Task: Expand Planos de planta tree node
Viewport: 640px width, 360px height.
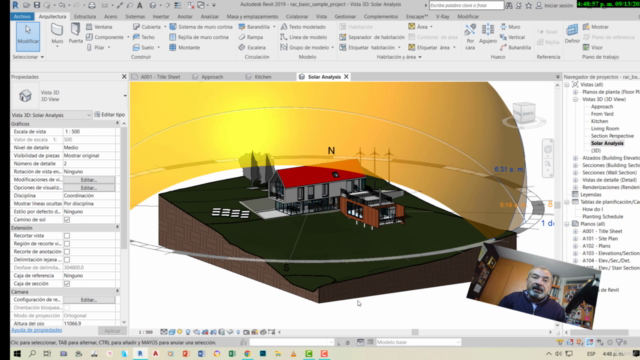Action: tap(575, 92)
